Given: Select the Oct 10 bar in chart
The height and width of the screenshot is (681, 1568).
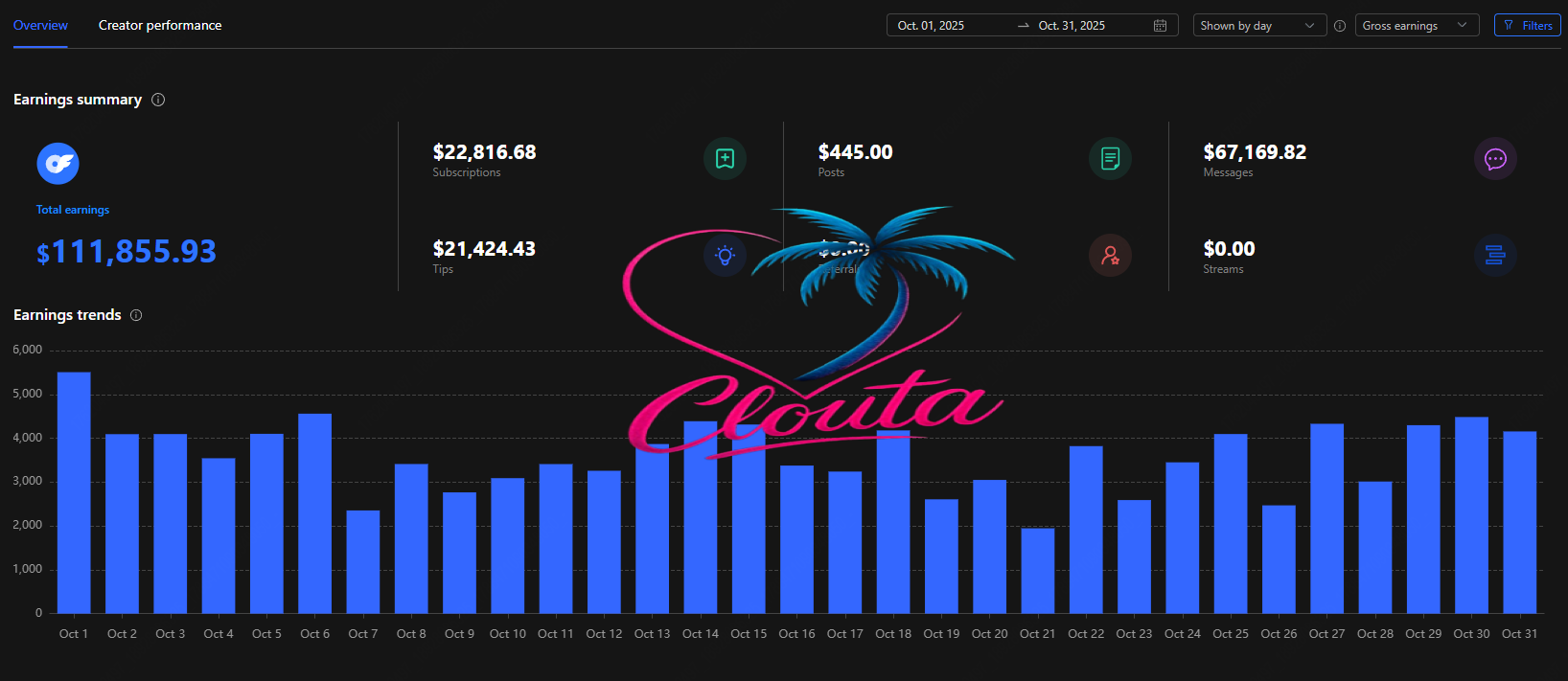Looking at the screenshot, I should click(508, 546).
